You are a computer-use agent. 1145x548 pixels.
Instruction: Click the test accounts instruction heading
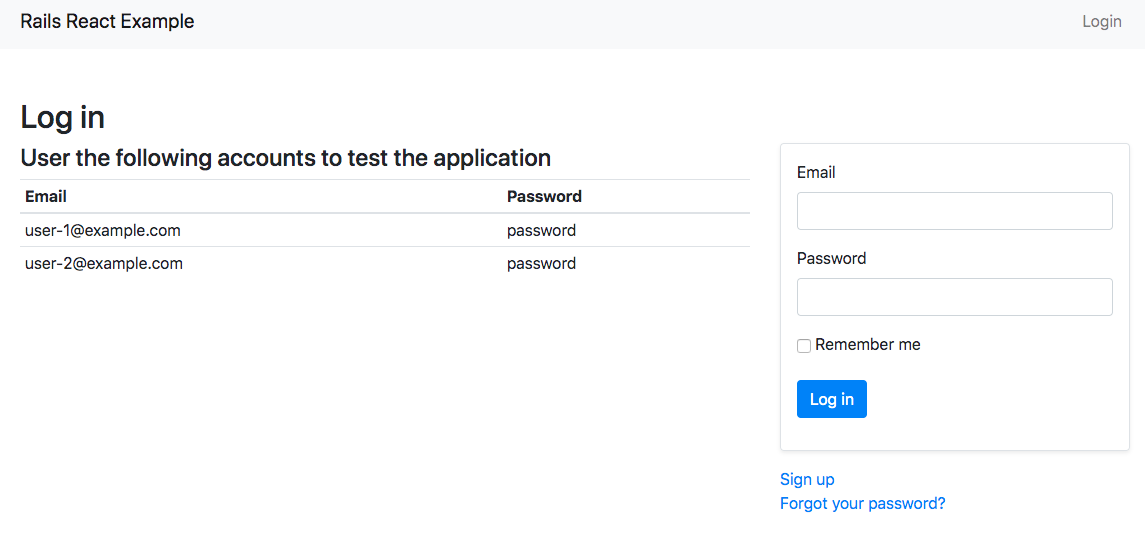click(x=286, y=158)
